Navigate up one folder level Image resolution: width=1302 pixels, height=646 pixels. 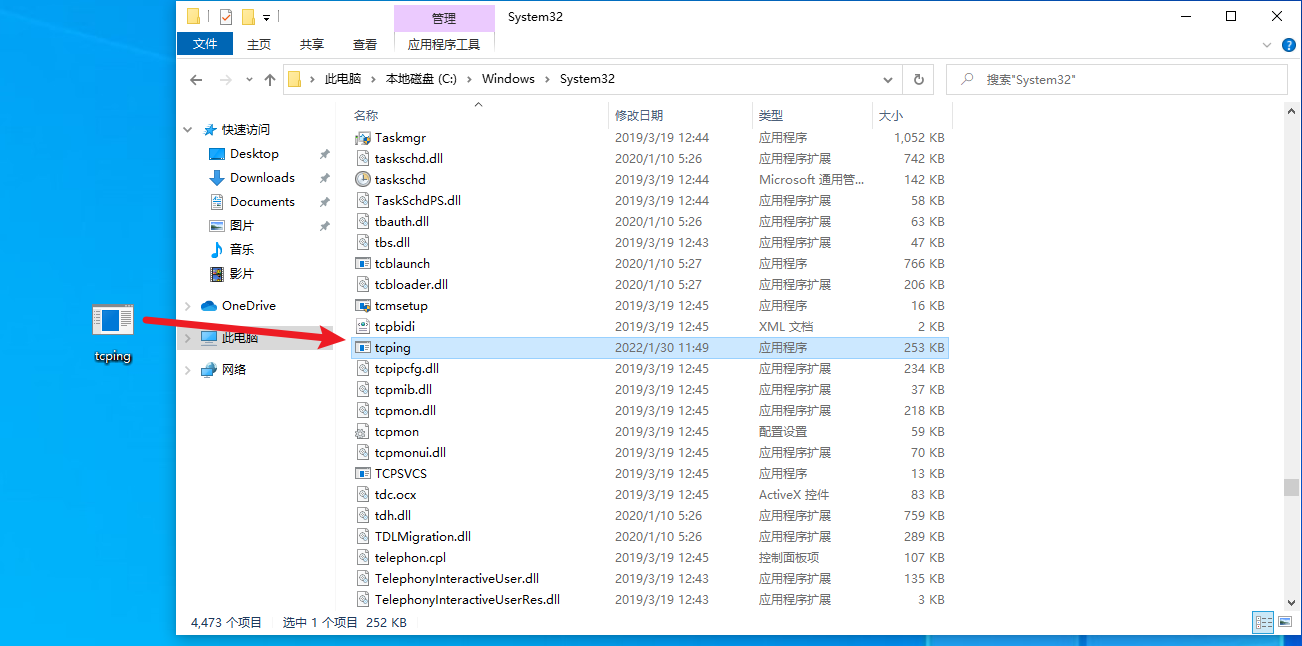(269, 79)
